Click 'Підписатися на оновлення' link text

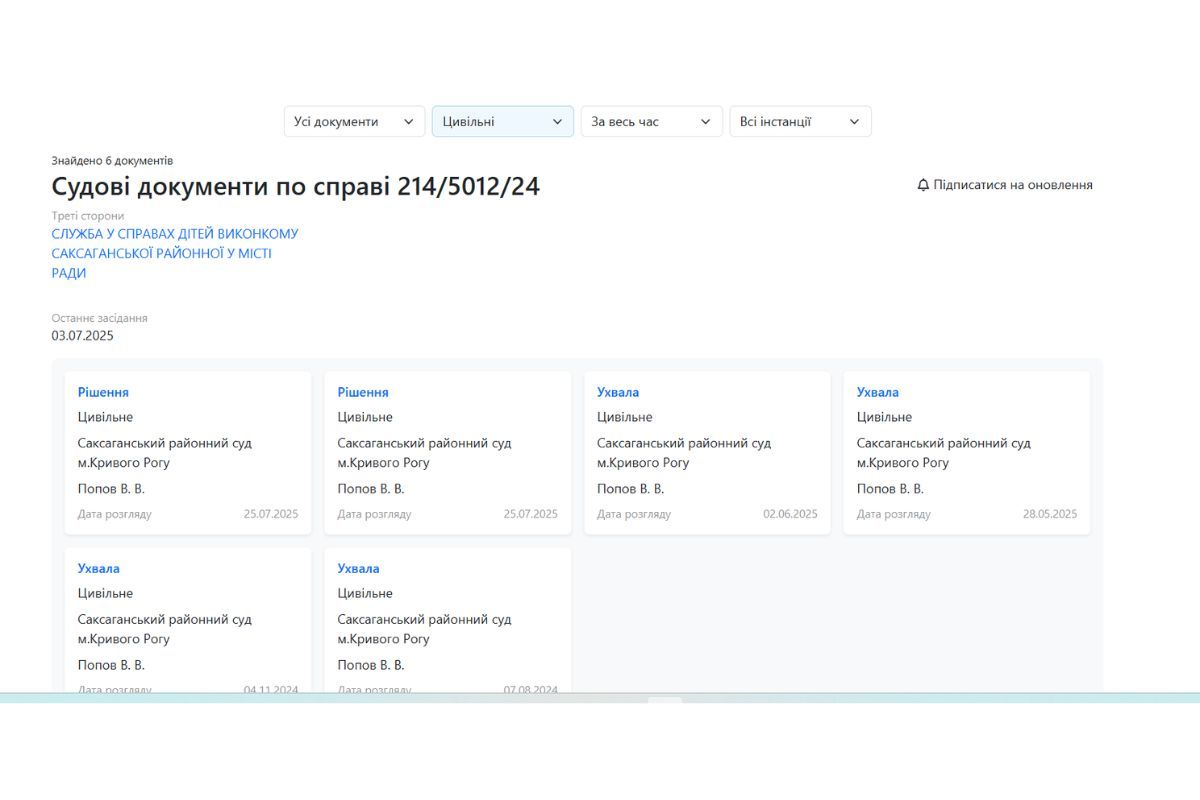1013,185
